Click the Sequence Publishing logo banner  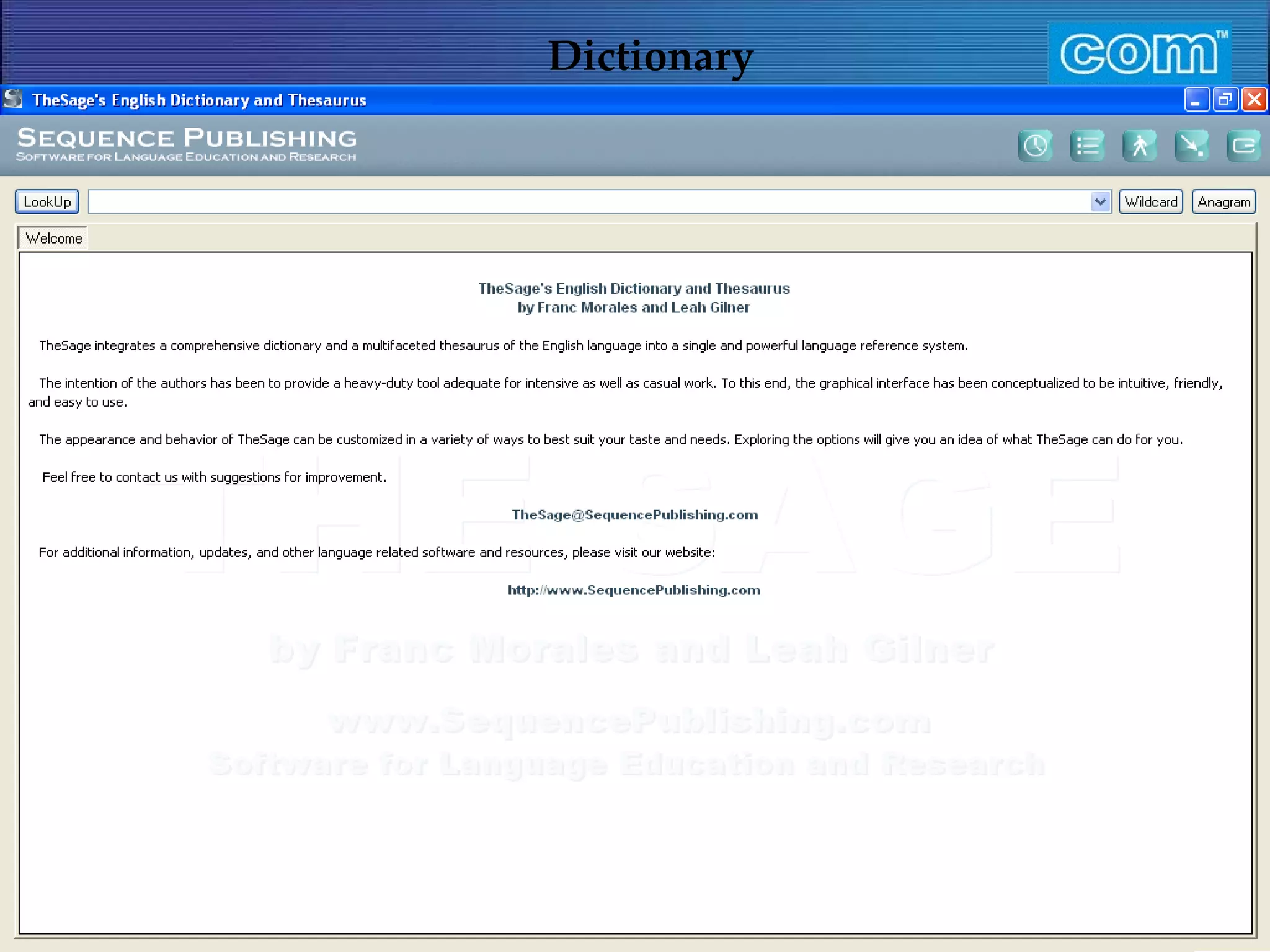(x=187, y=144)
